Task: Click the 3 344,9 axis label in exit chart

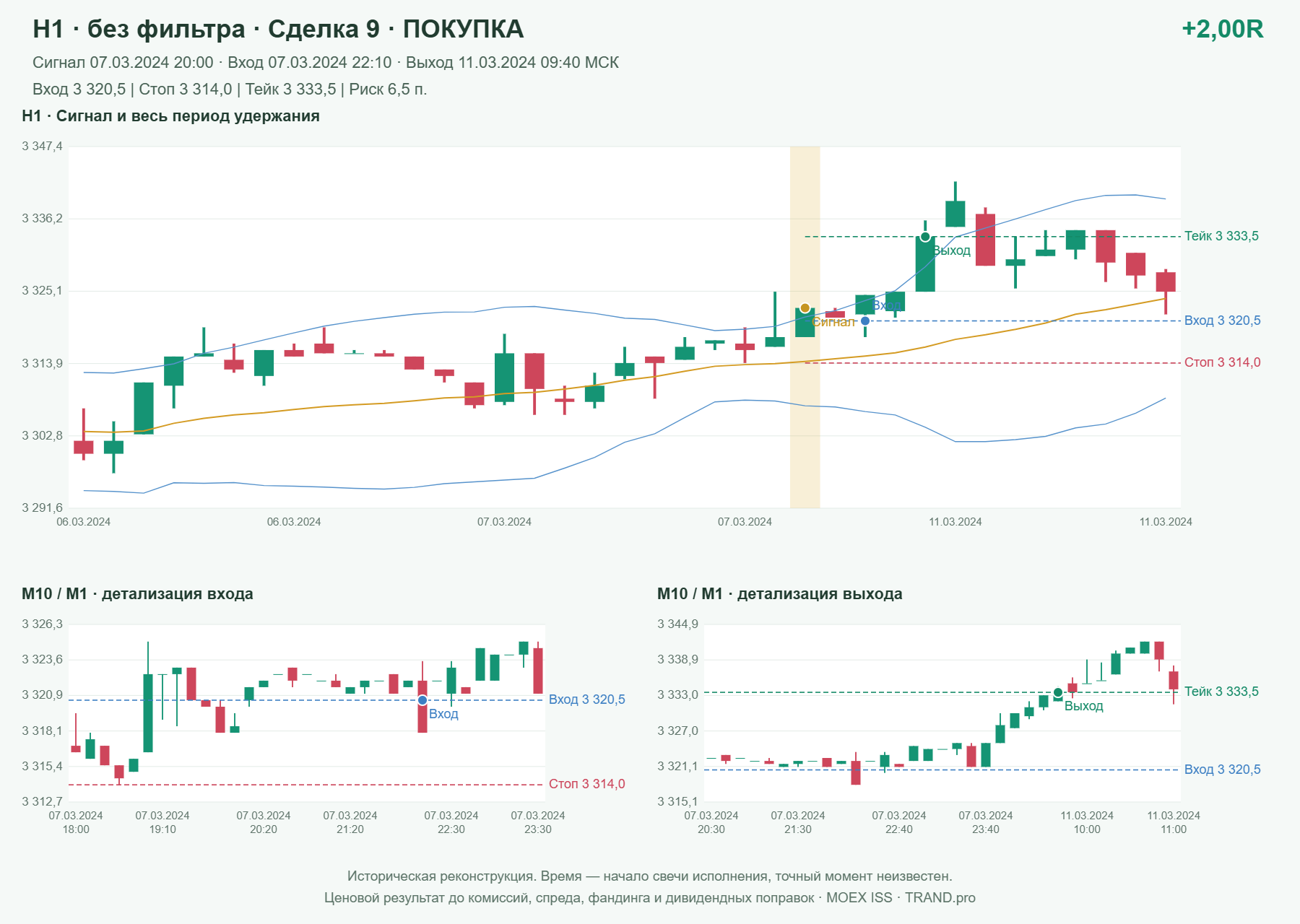Action: (677, 624)
